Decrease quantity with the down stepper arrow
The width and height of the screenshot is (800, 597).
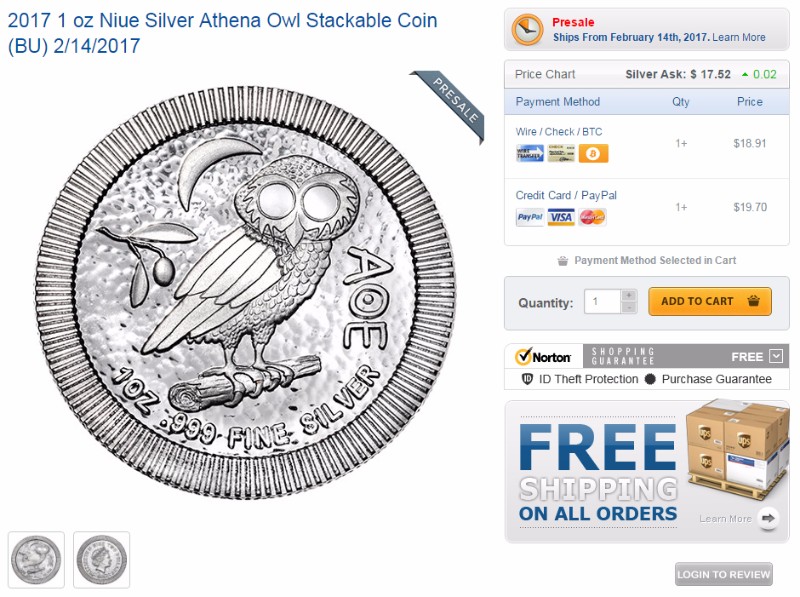click(628, 308)
